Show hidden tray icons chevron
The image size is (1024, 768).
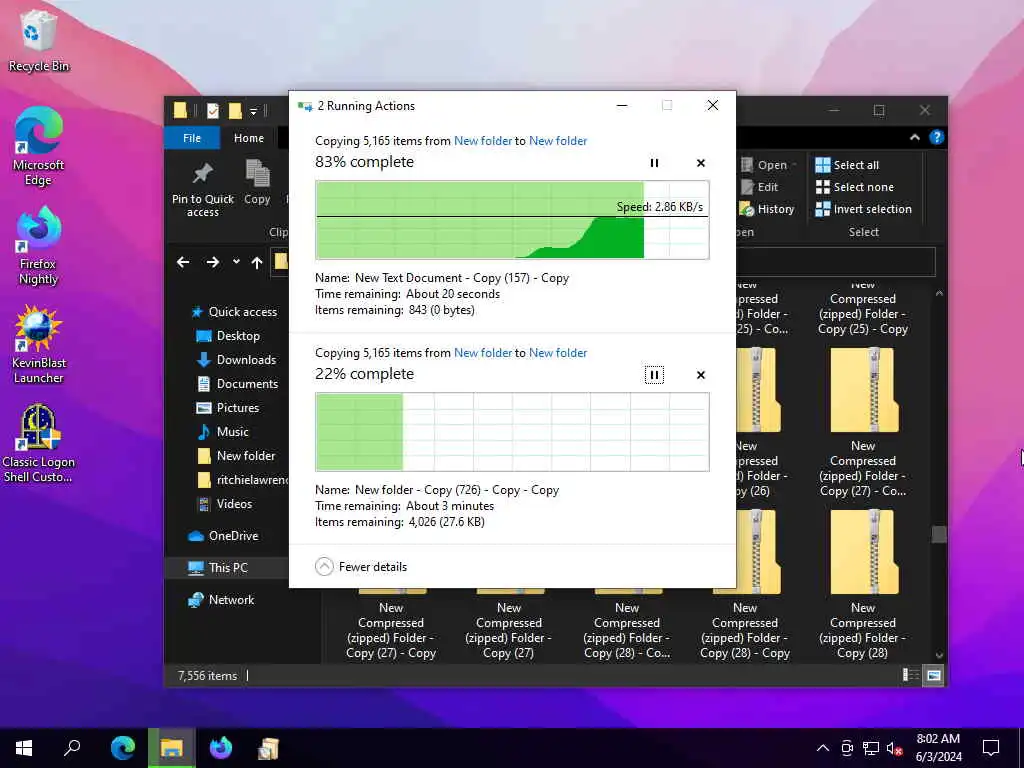[823, 748]
